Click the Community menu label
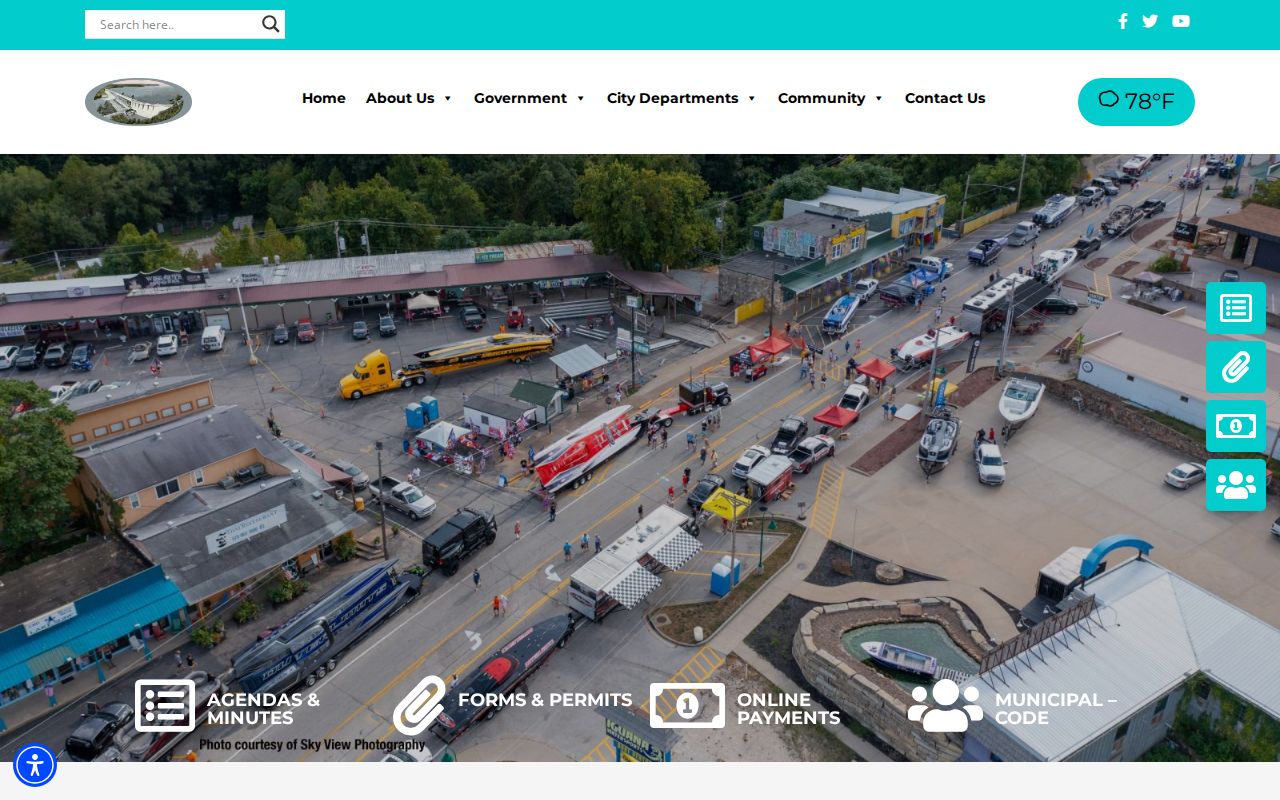Viewport: 1280px width, 800px height. pos(821,98)
